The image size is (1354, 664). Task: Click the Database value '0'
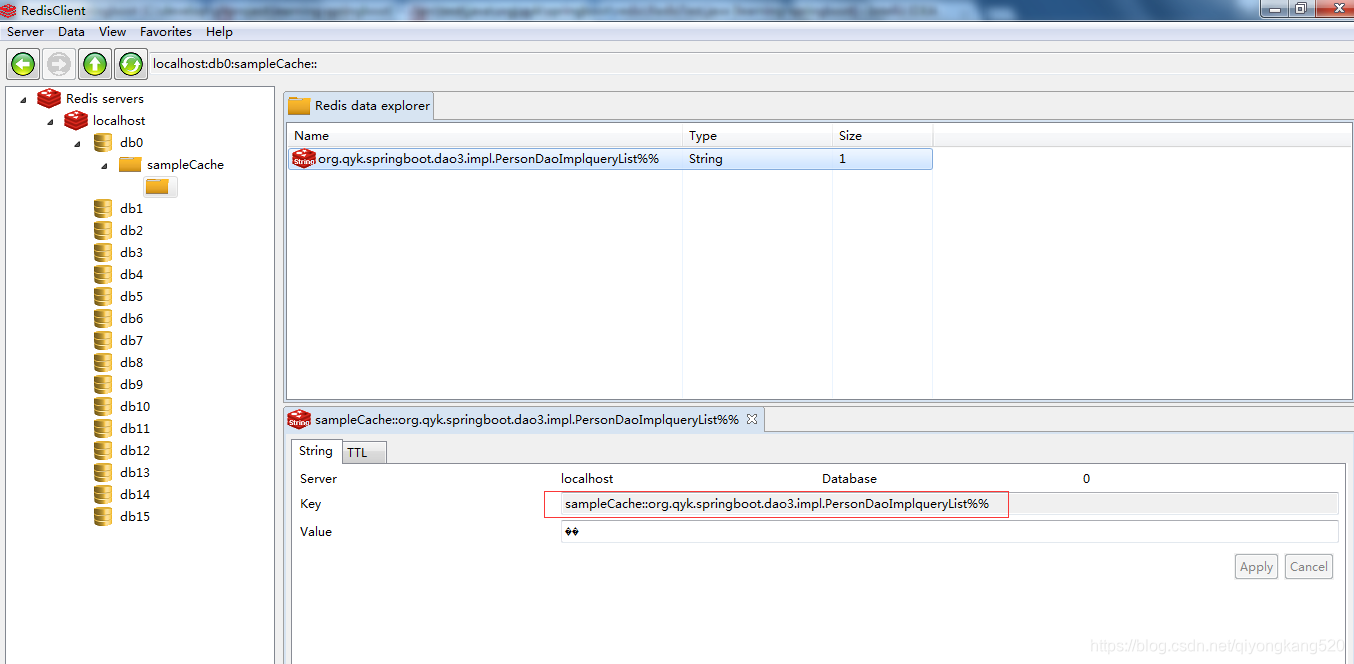(1087, 479)
